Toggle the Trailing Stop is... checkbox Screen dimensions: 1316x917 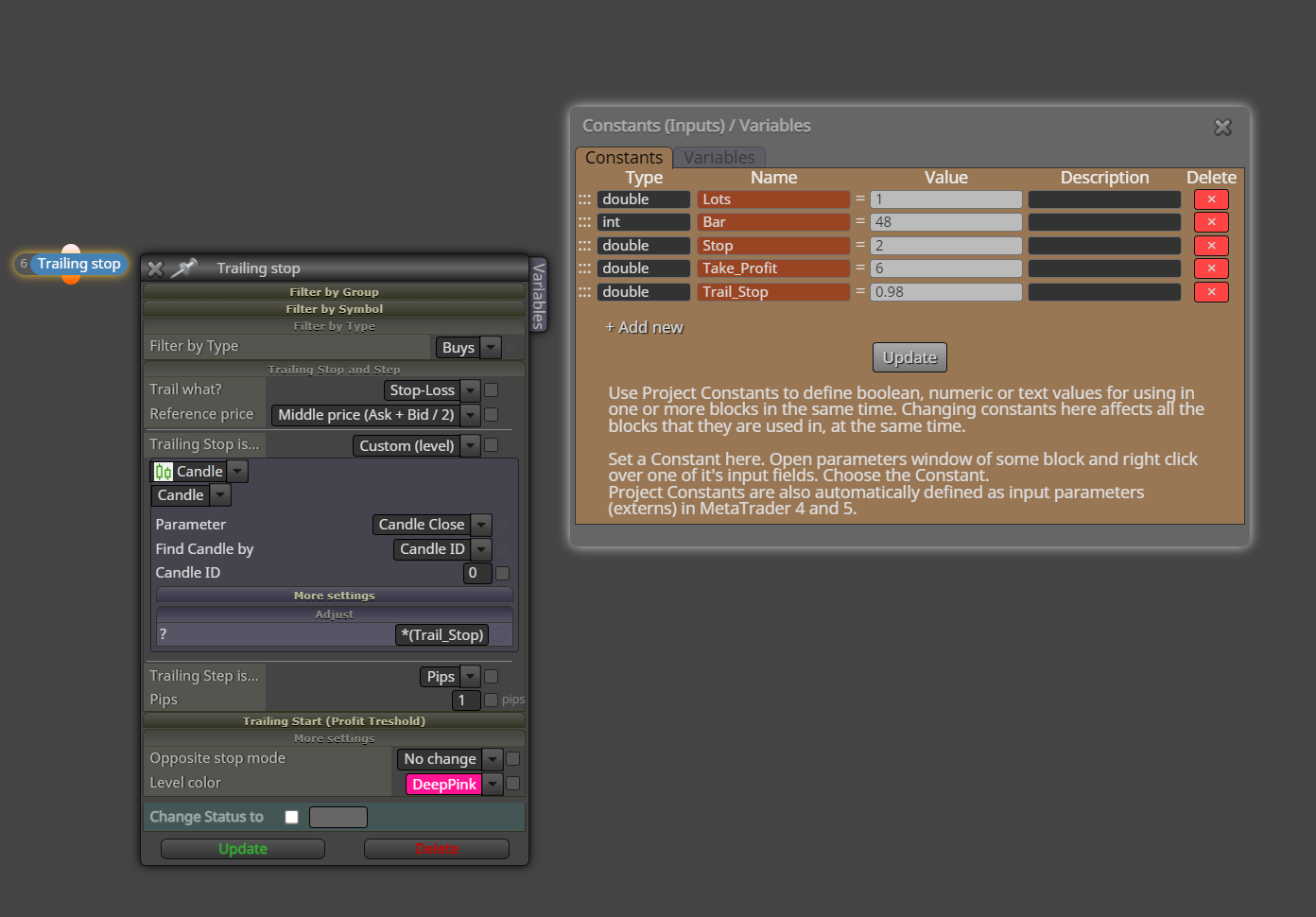(491, 444)
